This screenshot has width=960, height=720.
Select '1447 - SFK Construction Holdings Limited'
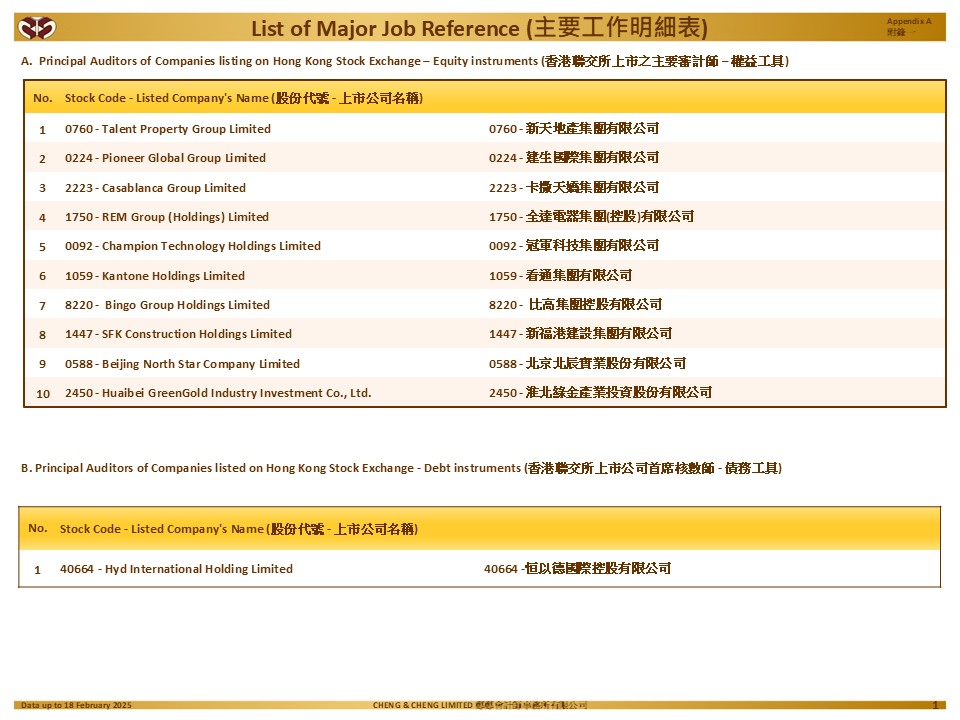click(x=178, y=334)
